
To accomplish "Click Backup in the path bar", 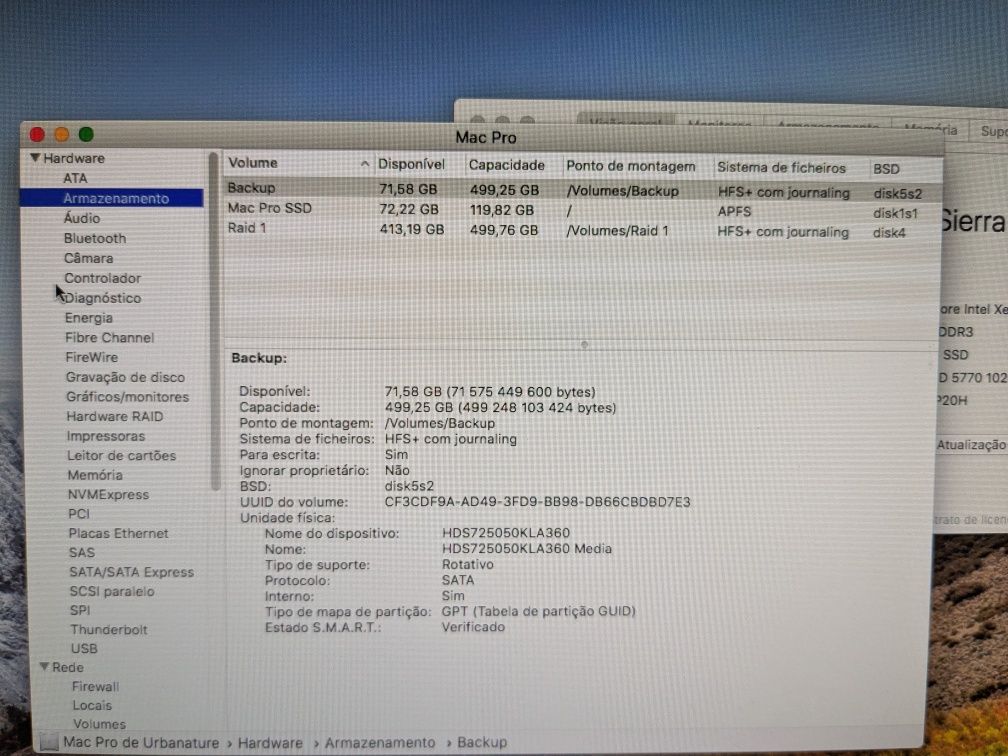I will click(x=482, y=742).
